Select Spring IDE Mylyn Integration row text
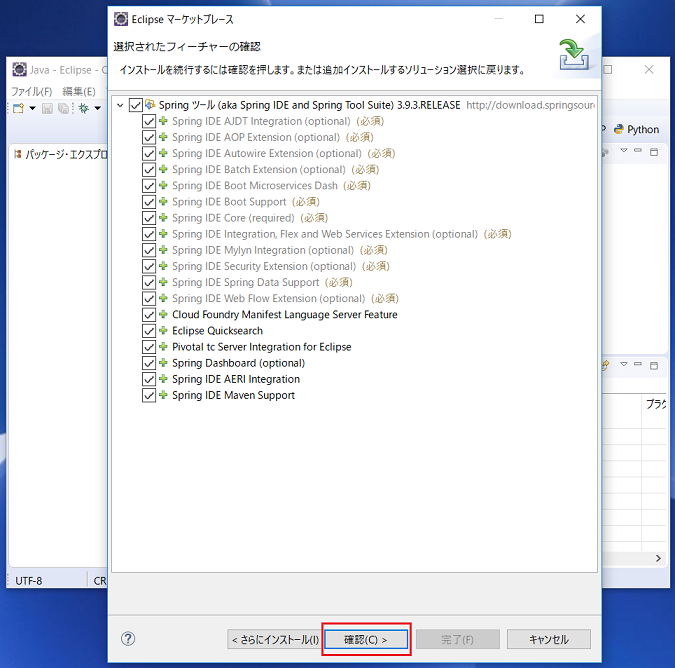Screen dimensions: 675x668 point(263,250)
